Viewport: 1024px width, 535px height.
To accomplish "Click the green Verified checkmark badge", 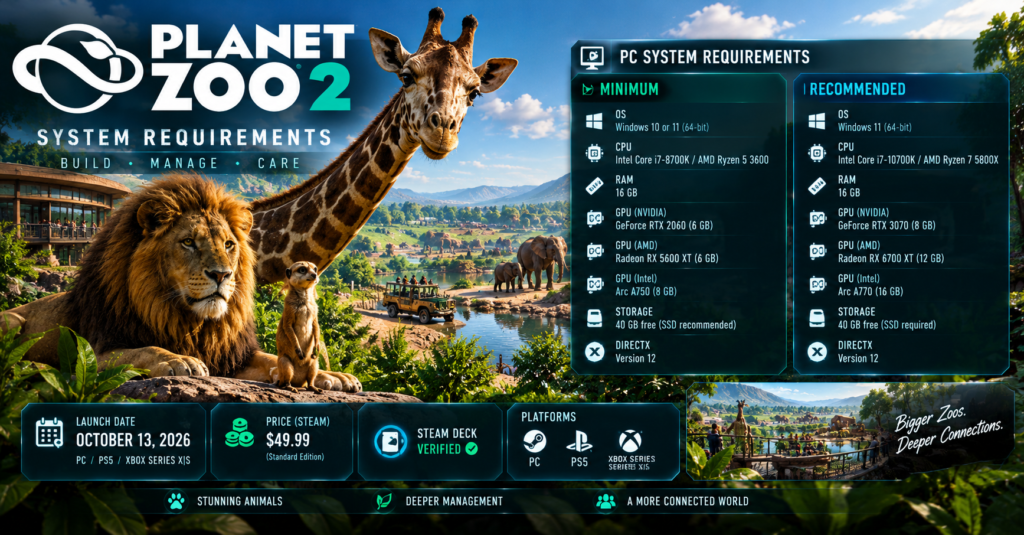I will [x=472, y=449].
